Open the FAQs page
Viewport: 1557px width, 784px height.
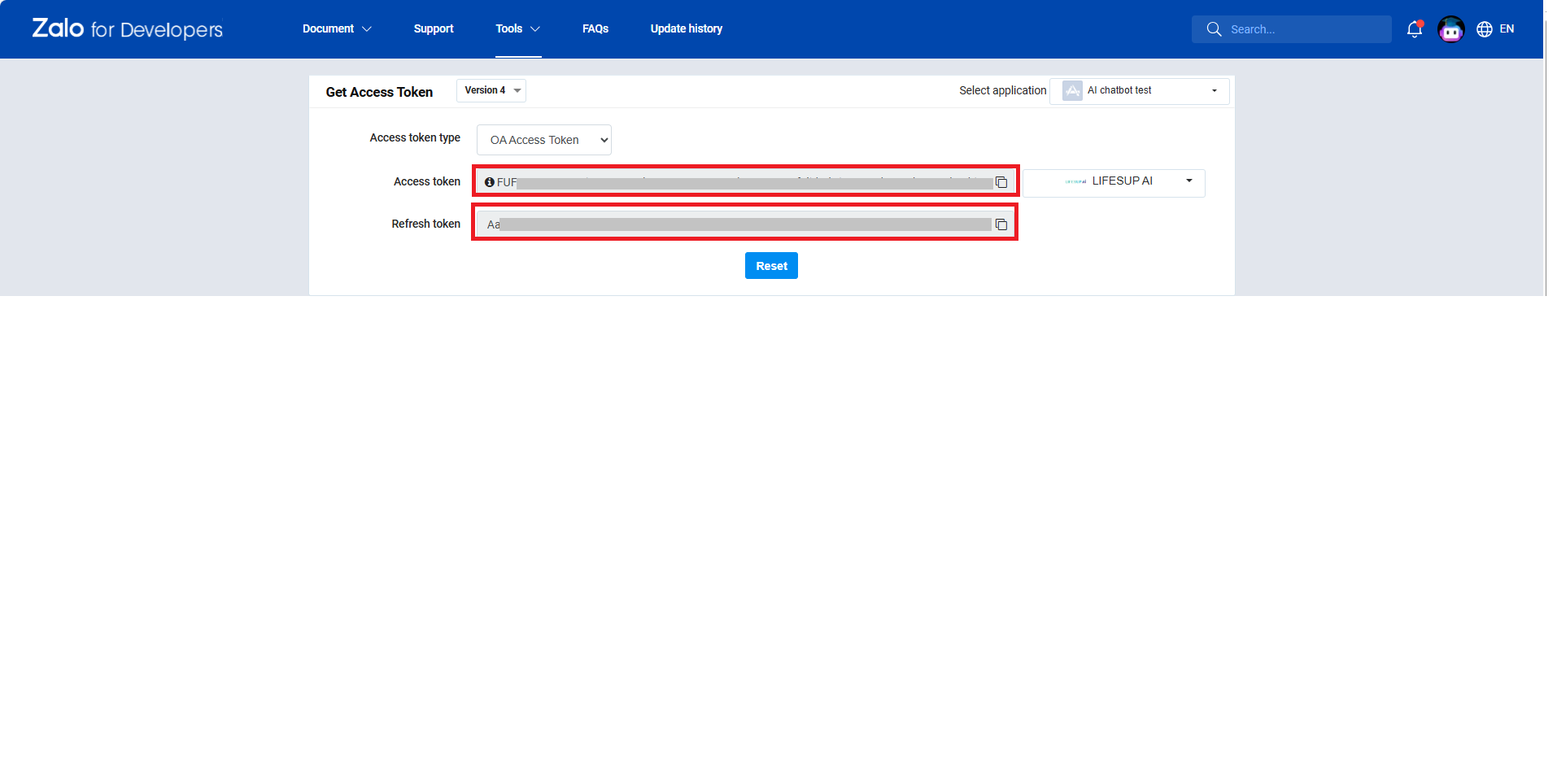point(595,28)
